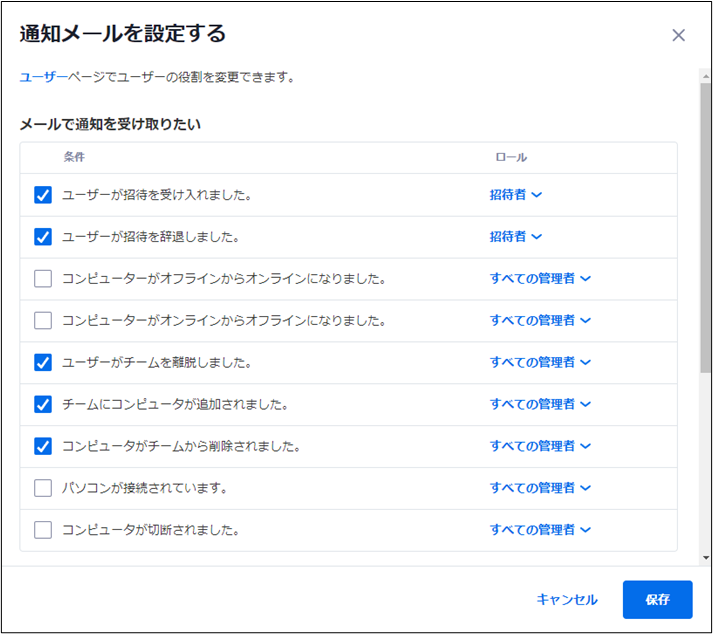Uncheck ユーザーが招待を受け入れました checkbox
Image resolution: width=713 pixels, height=634 pixels.
(43, 195)
